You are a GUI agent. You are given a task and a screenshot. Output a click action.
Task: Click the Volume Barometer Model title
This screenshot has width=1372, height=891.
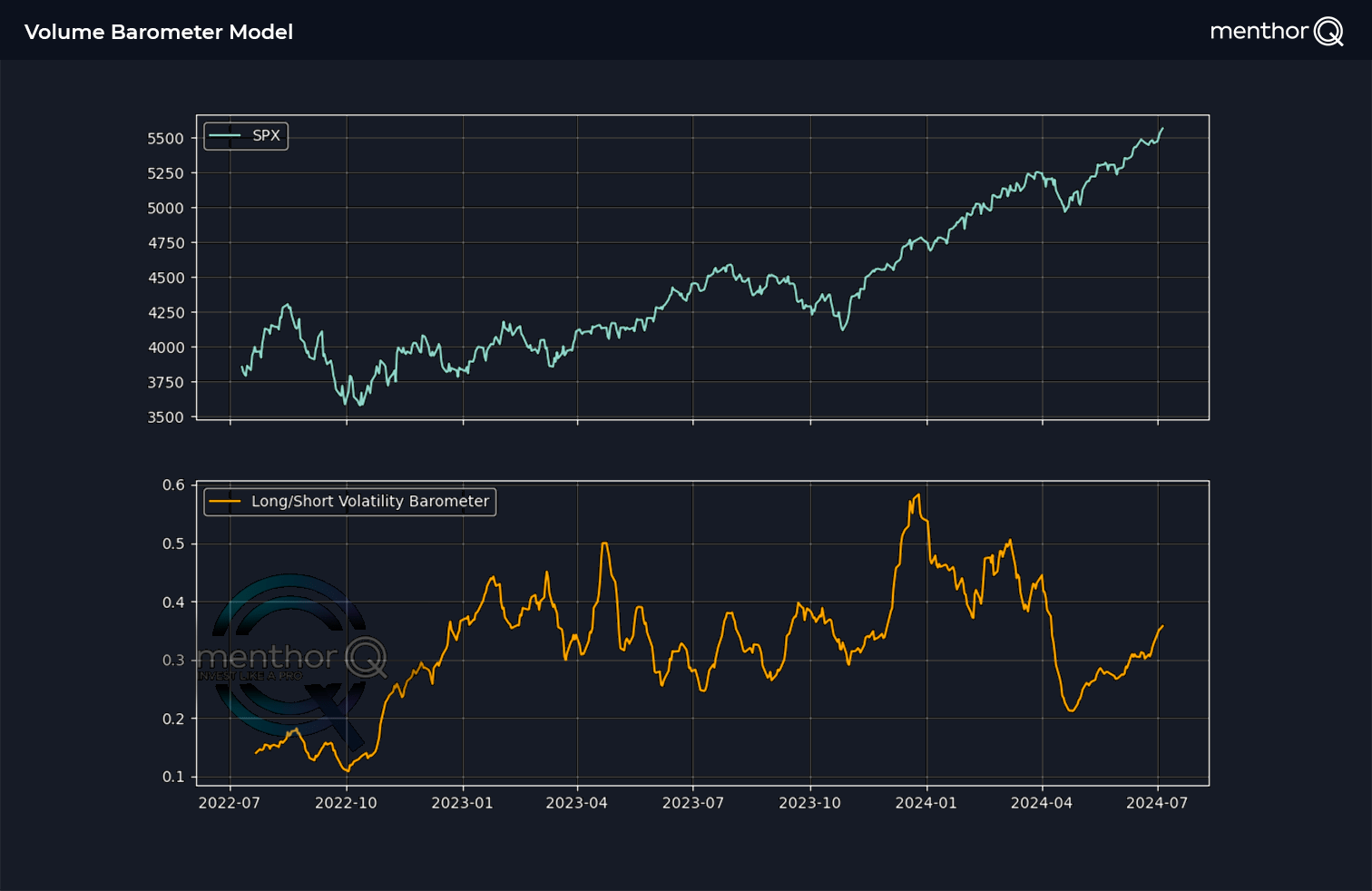(x=159, y=32)
